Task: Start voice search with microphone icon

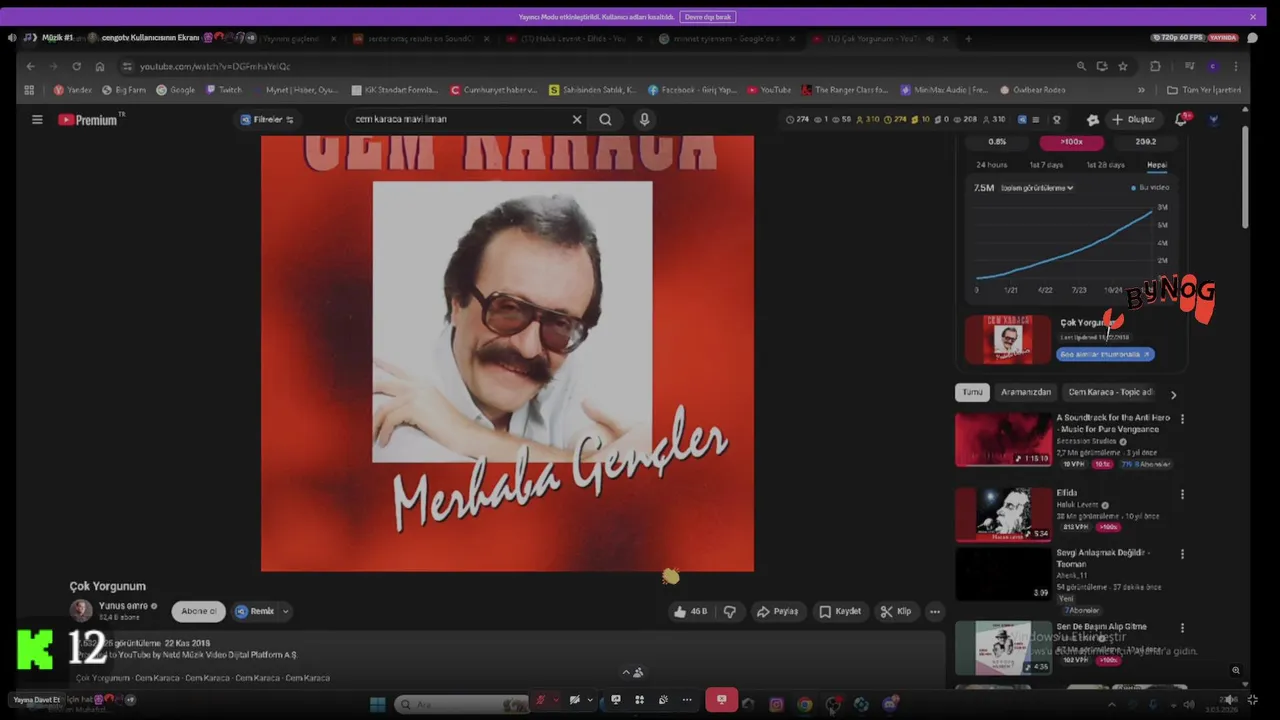Action: 644,119
